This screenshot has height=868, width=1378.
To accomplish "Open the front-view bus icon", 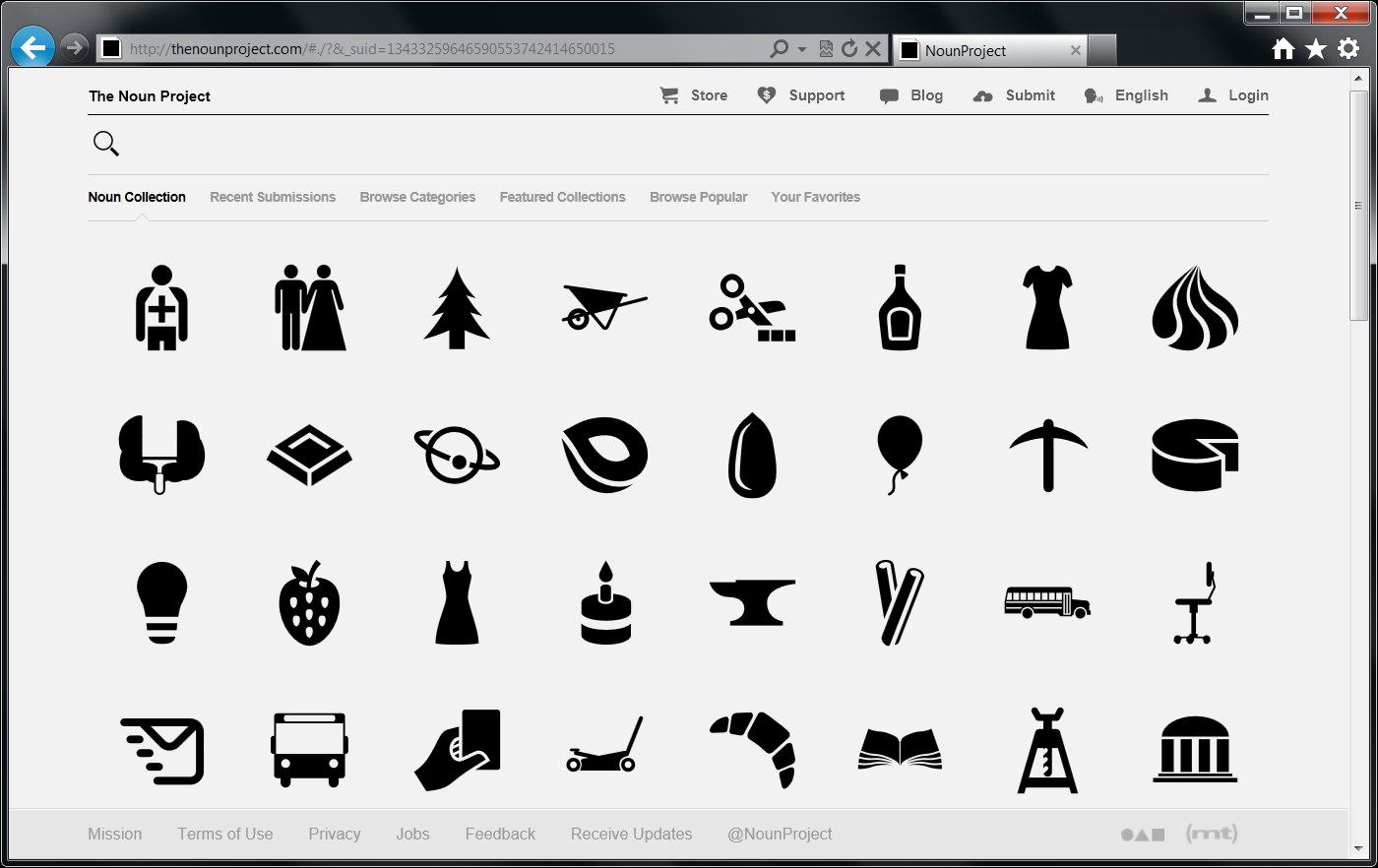I will point(309,750).
